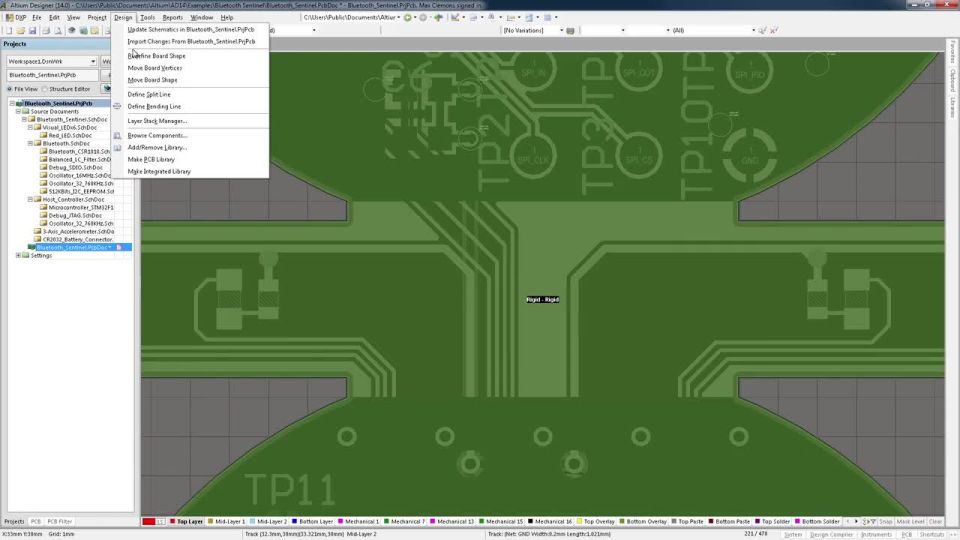Click the Design Compiler status bar button
Image resolution: width=960 pixels, height=540 pixels.
click(831, 534)
